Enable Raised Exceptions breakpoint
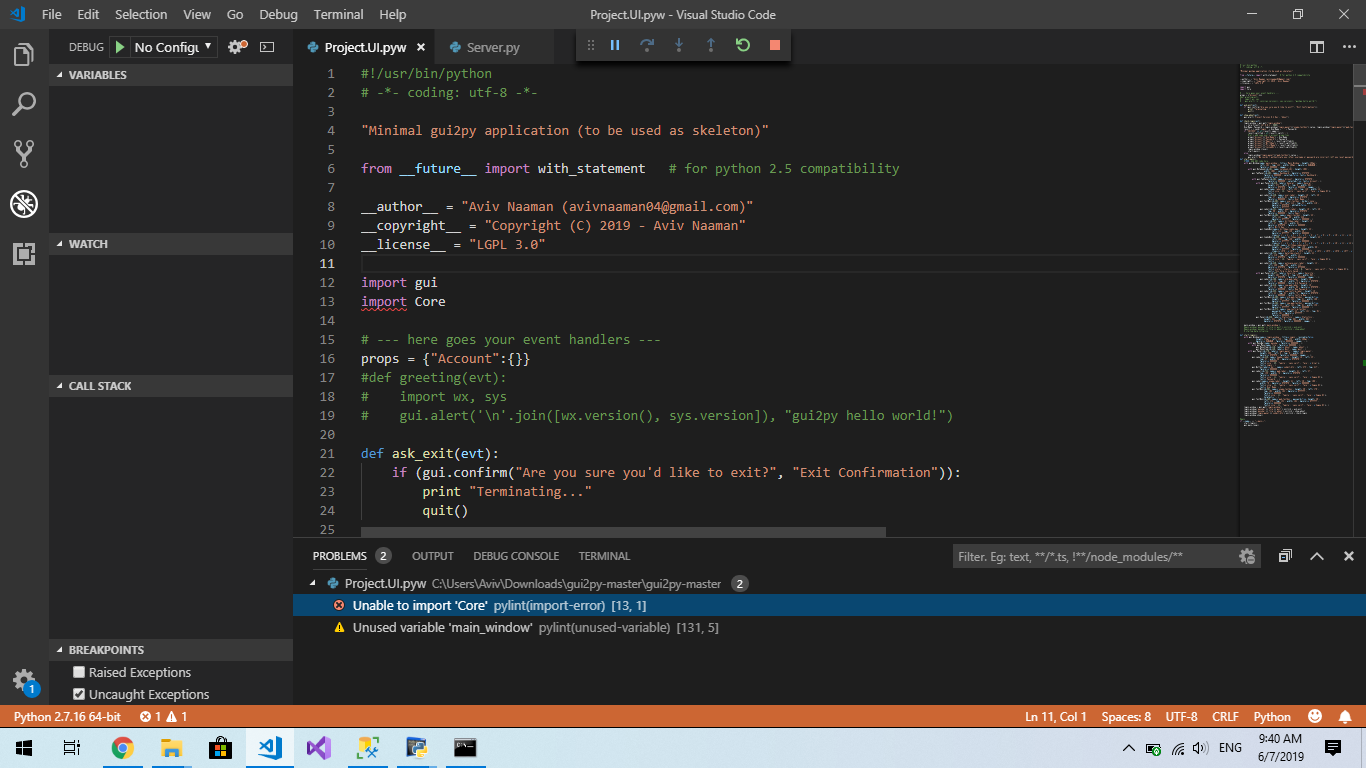Image resolution: width=1366 pixels, height=768 pixels. pyautogui.click(x=79, y=672)
